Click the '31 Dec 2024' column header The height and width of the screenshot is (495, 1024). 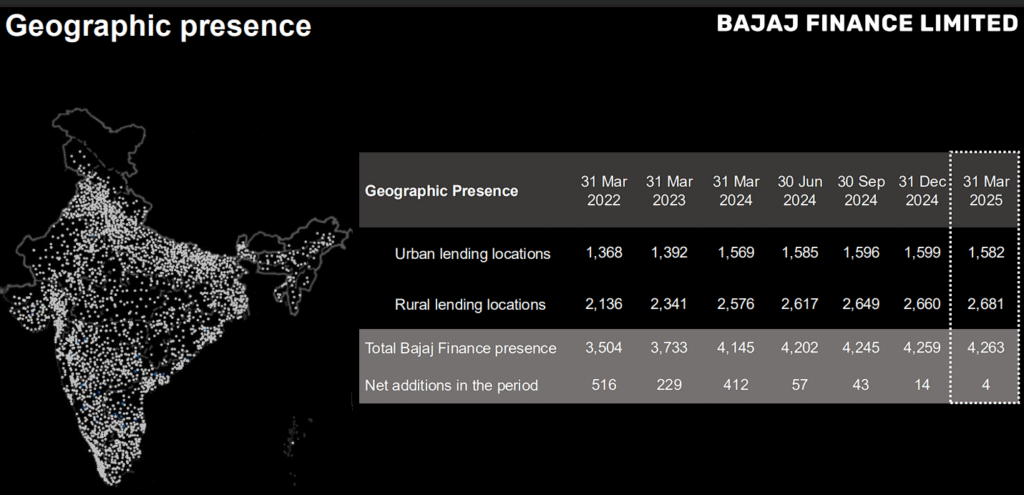pyautogui.click(x=922, y=191)
